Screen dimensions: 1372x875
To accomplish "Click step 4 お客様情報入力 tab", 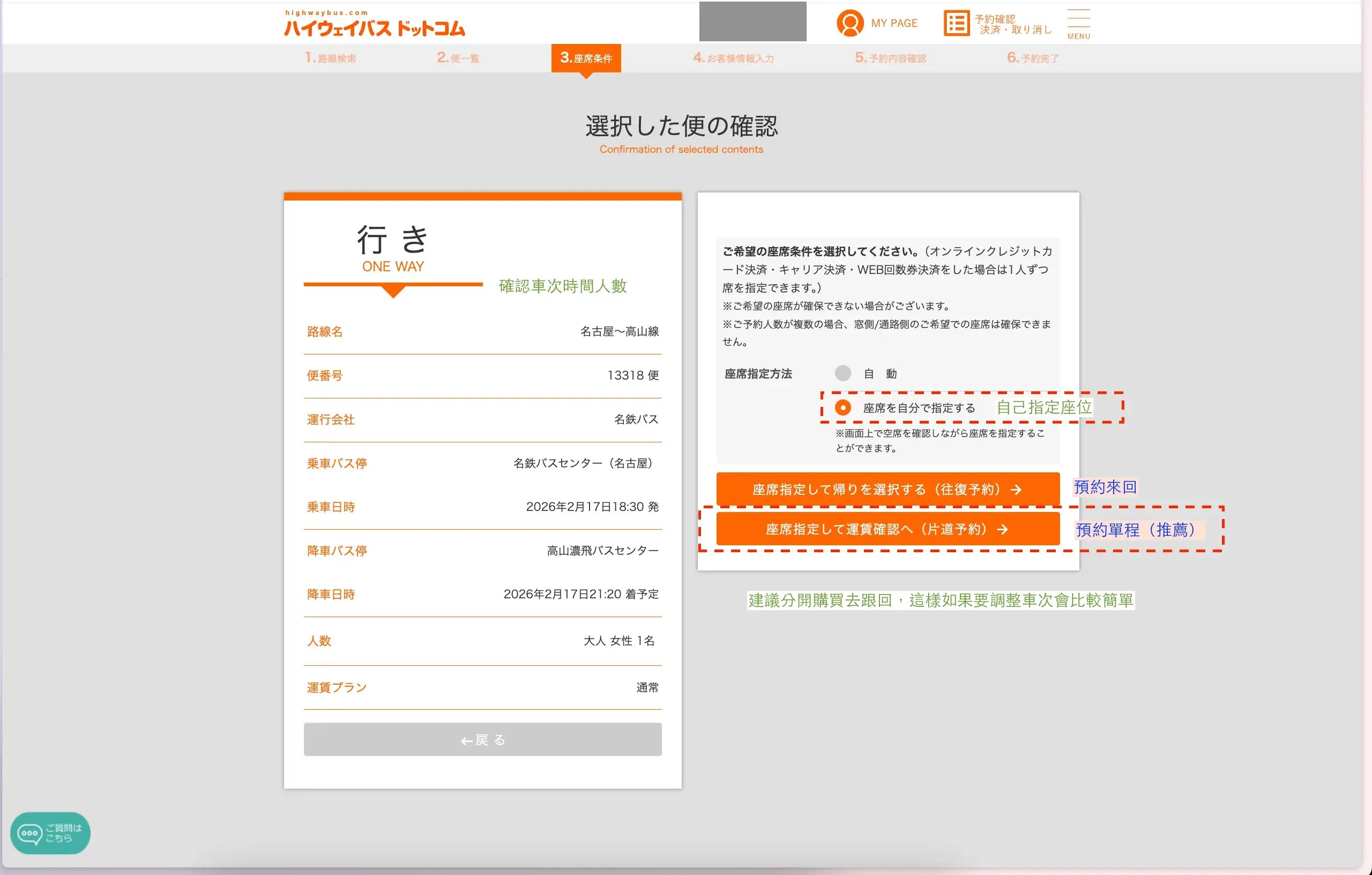I will pos(733,58).
